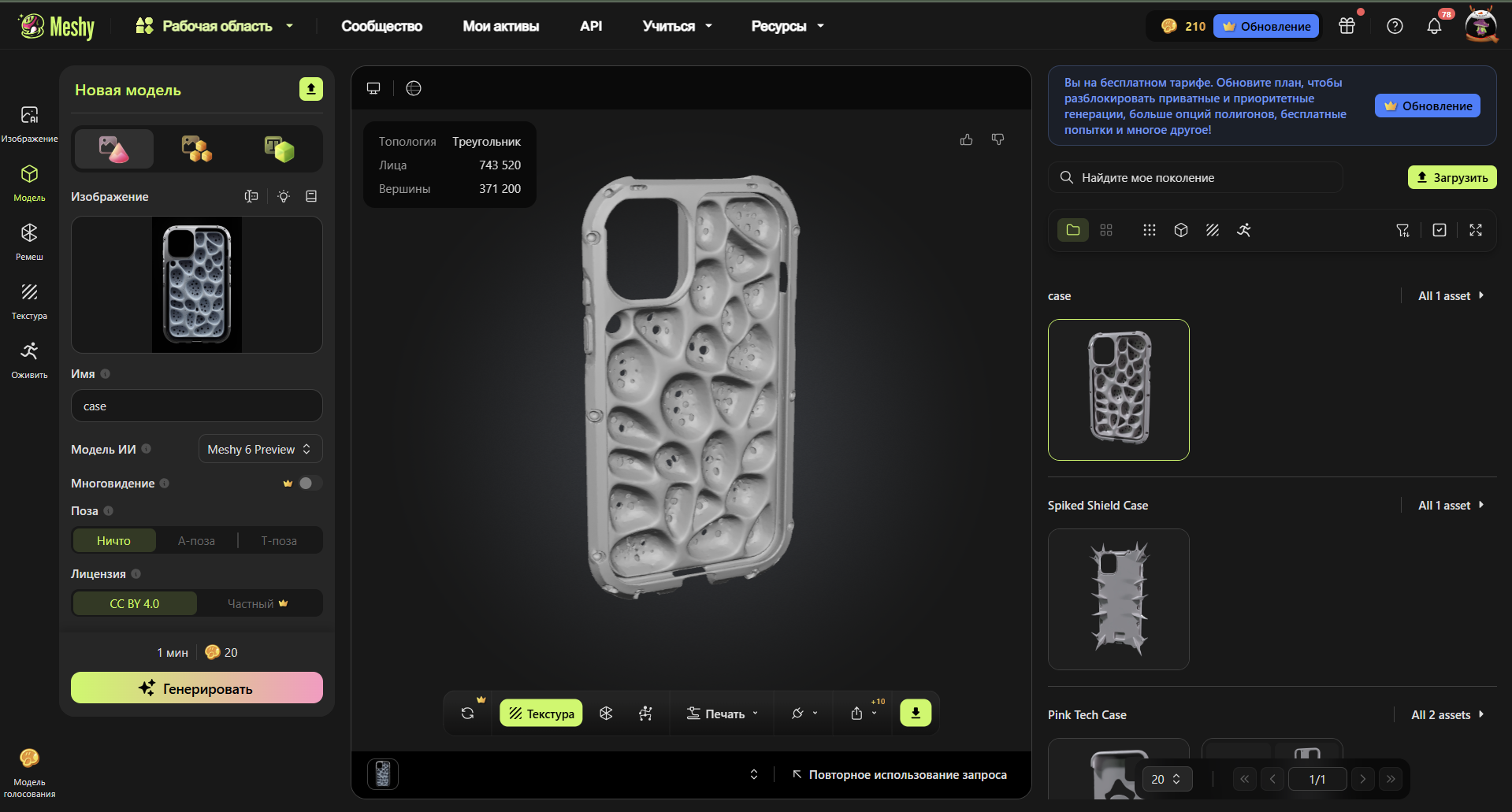Viewport: 1512px width, 812px height.
Task: Open the Текстура tool in left sidebar
Action: pos(29,301)
